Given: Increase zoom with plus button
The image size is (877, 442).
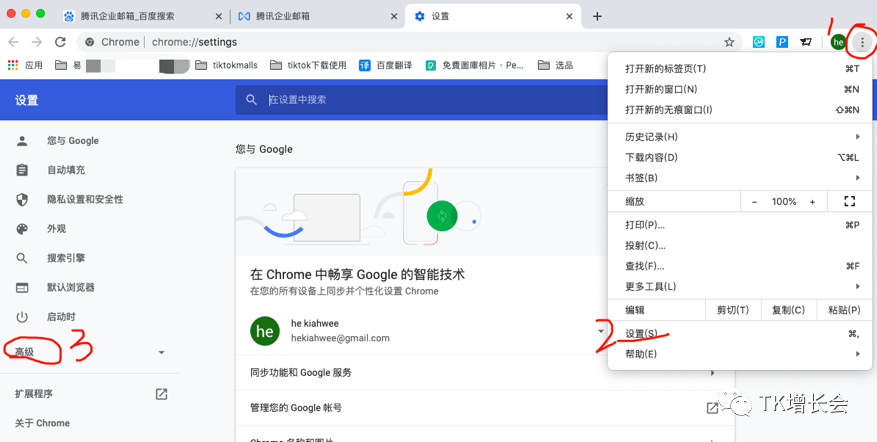Looking at the screenshot, I should coord(812,201).
